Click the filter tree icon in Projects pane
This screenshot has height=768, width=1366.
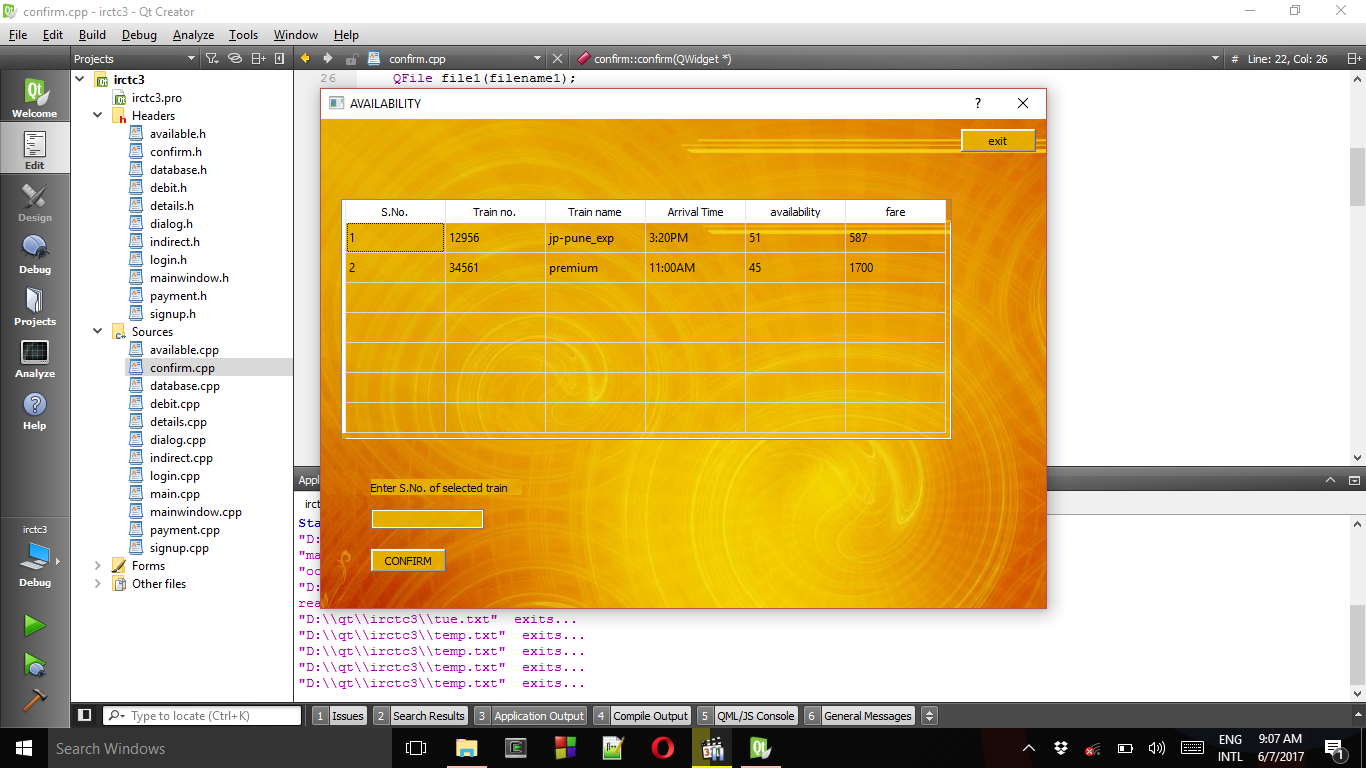(x=211, y=59)
